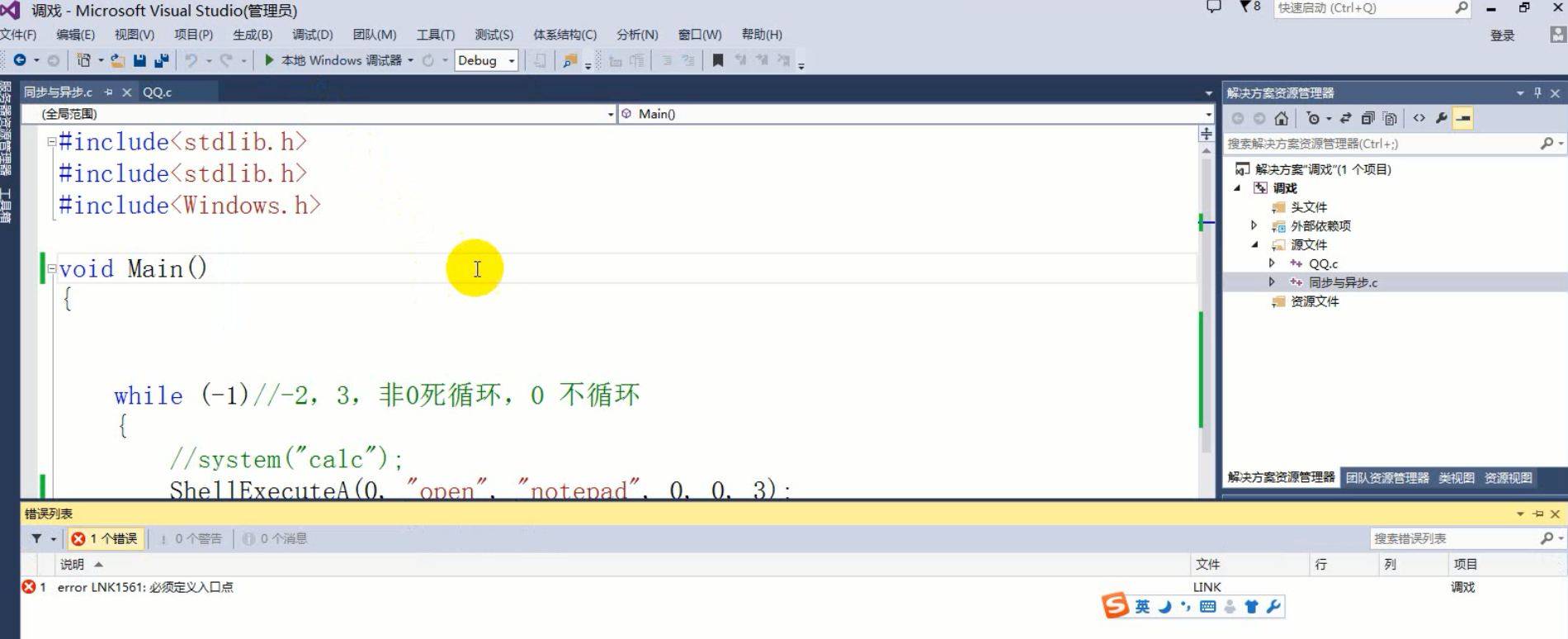
Task: Collapse the 源文件 folder
Action: [1255, 244]
